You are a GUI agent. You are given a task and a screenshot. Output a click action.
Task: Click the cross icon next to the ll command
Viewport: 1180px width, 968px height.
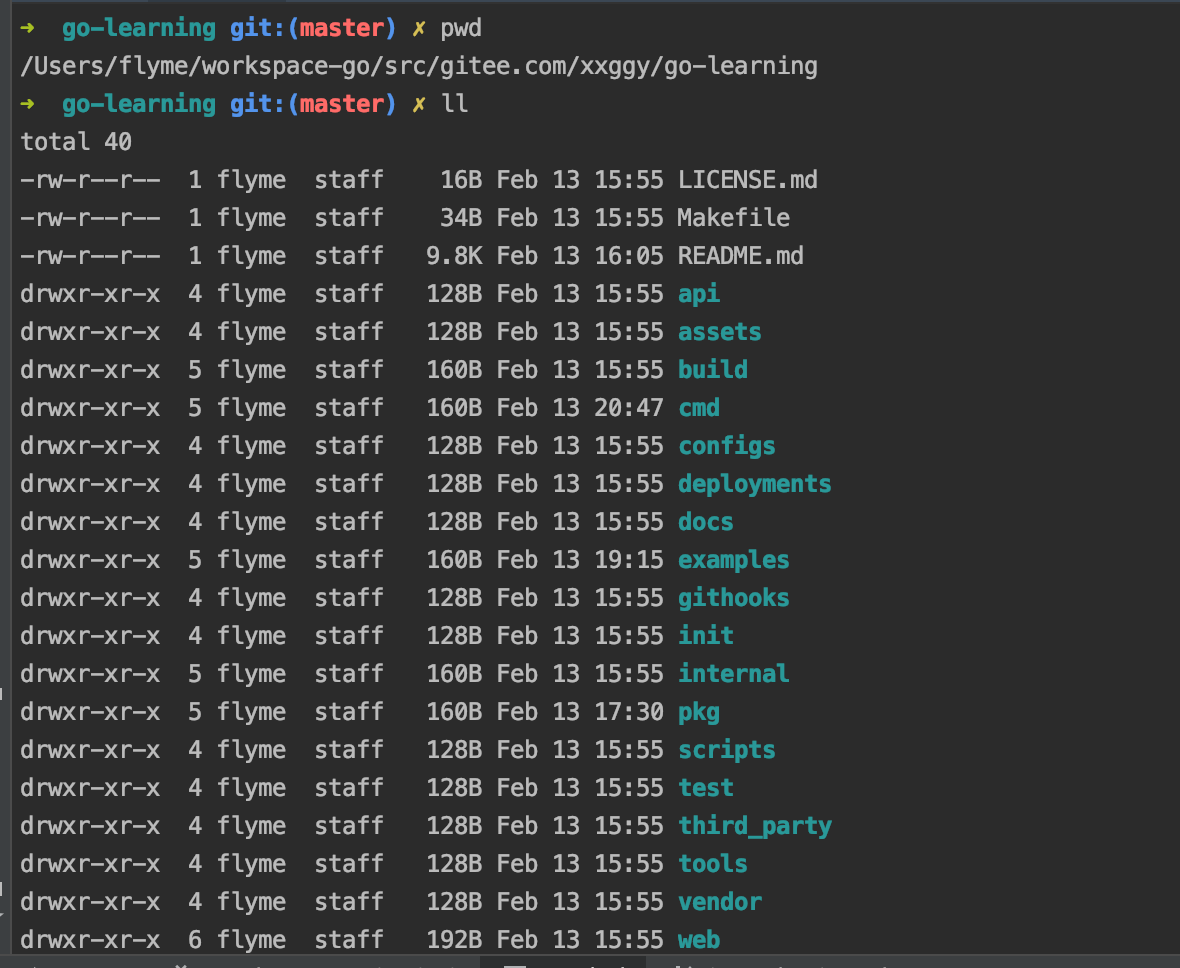click(418, 103)
